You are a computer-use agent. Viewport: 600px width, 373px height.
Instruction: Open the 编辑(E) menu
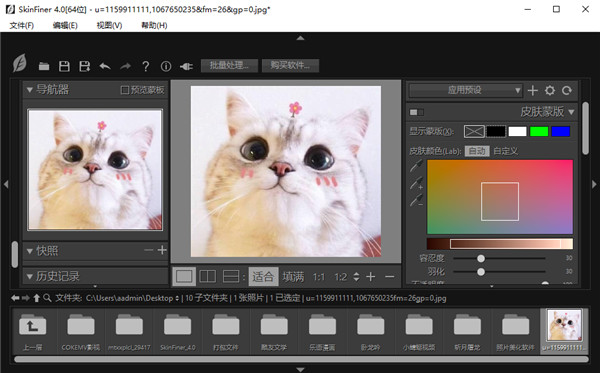65,25
